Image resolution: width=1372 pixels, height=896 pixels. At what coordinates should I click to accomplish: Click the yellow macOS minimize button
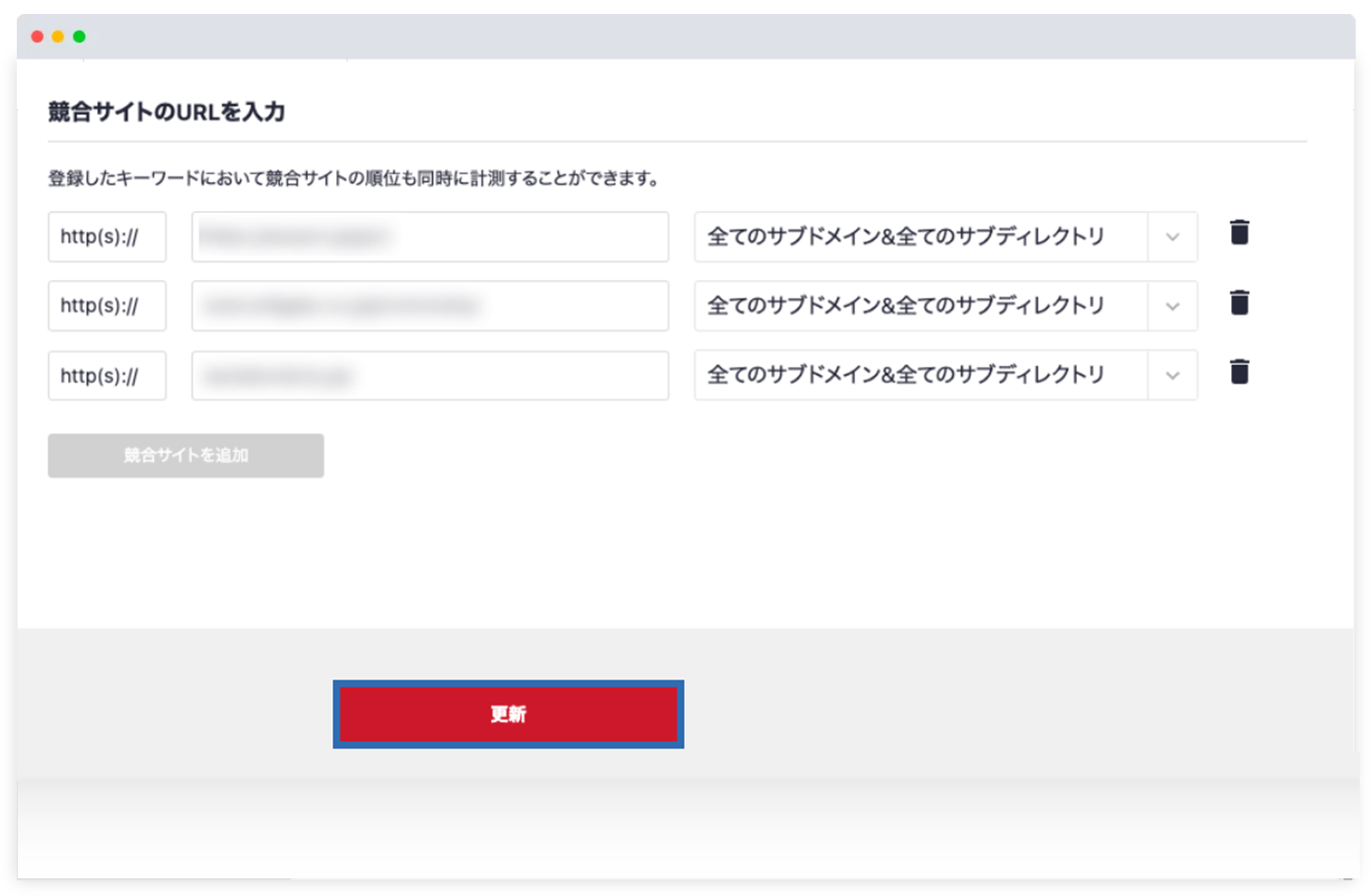(x=58, y=35)
